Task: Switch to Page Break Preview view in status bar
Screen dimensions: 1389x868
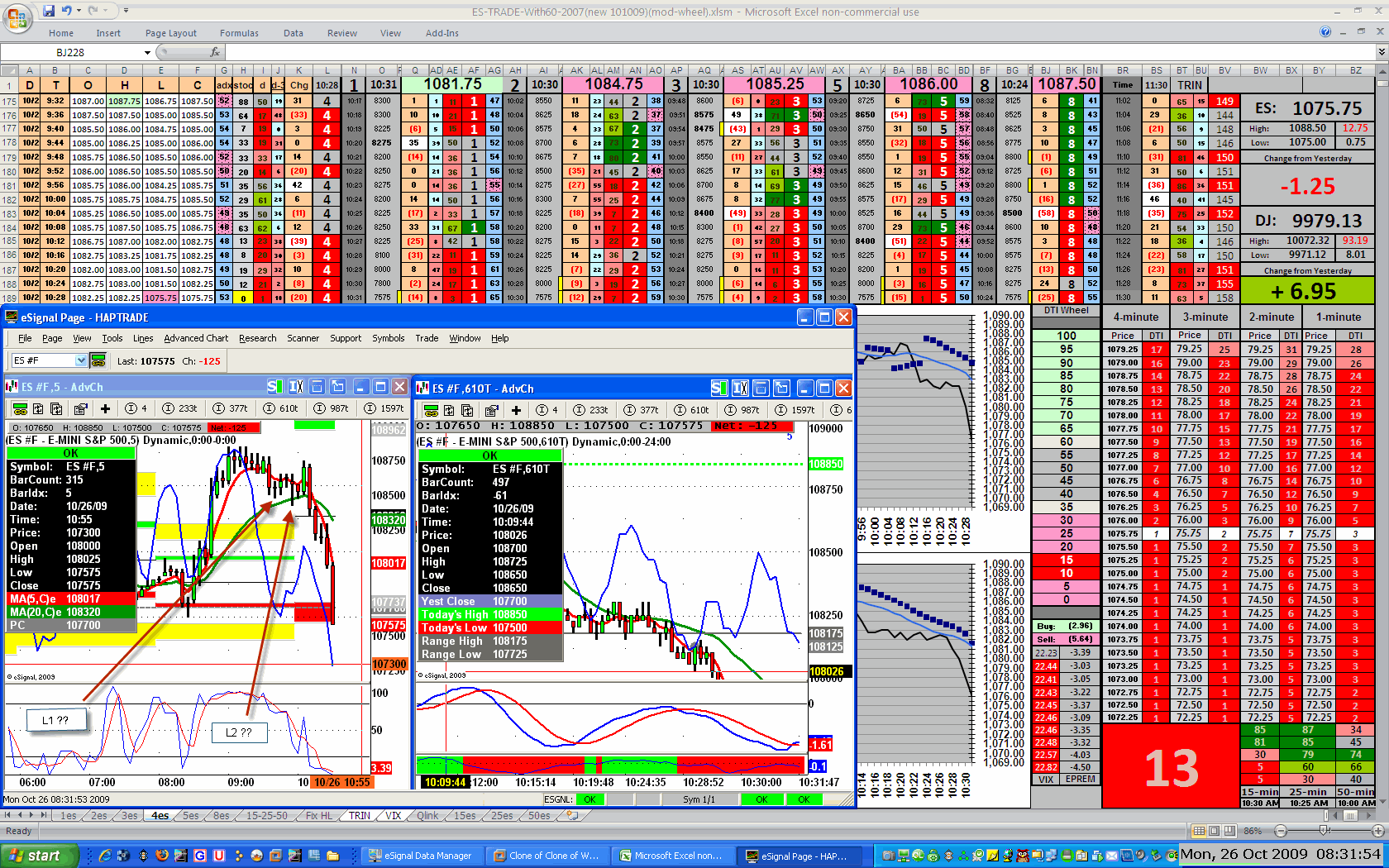Action: (1229, 830)
